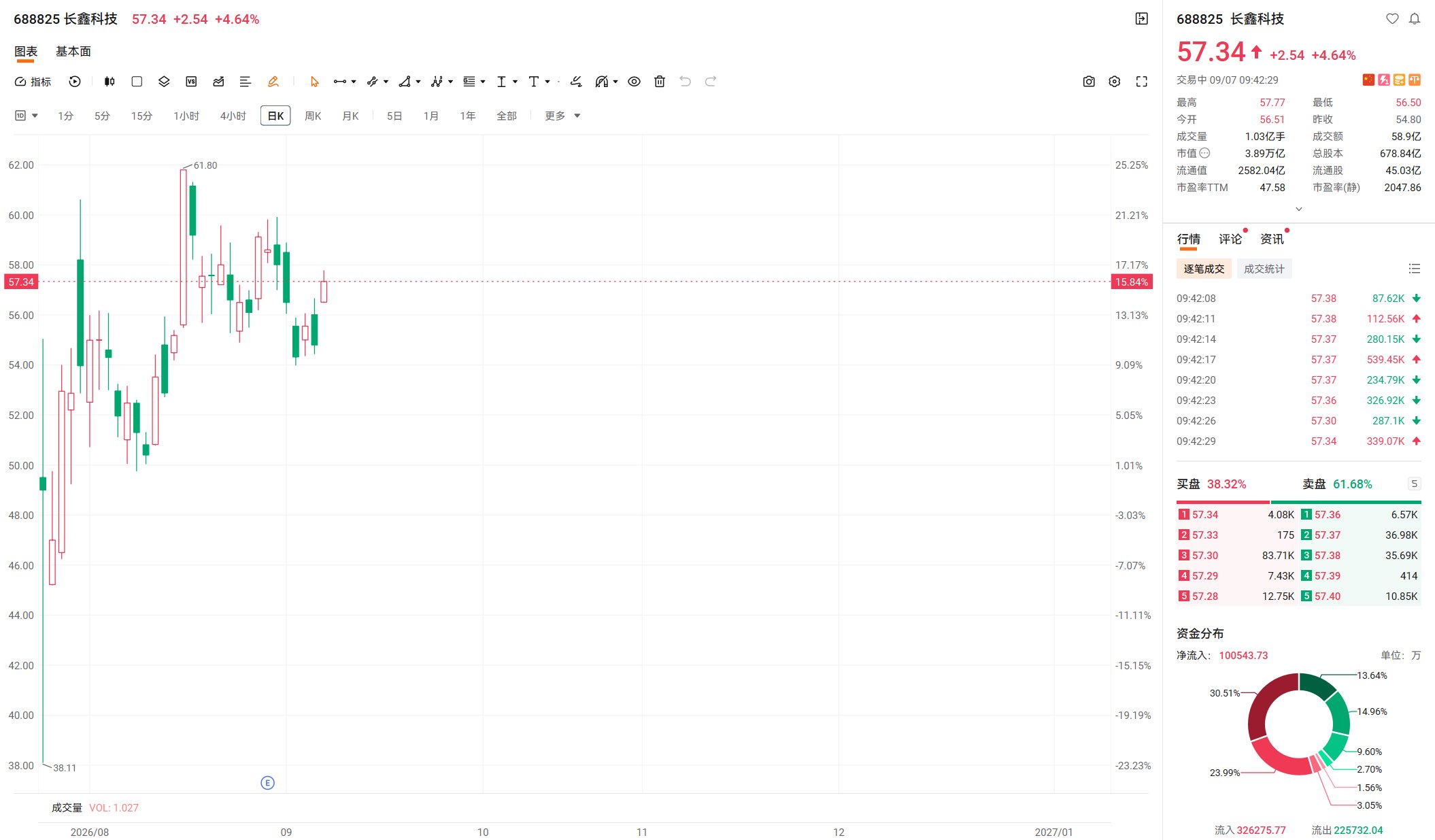Select the 周K timeframe

[x=313, y=116]
